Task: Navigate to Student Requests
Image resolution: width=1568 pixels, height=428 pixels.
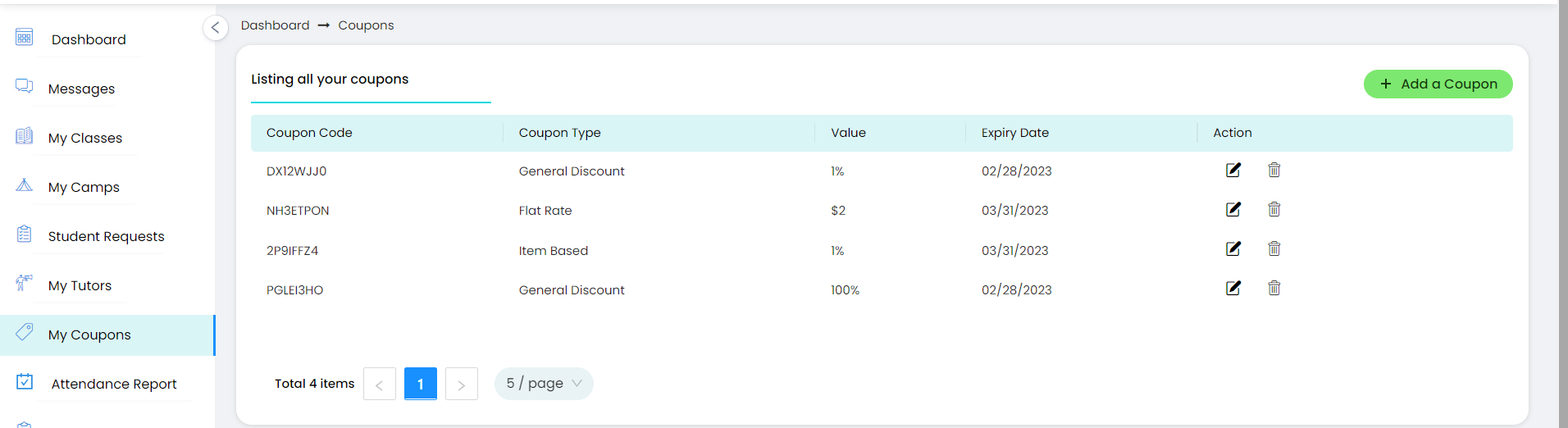Action: pyautogui.click(x=106, y=236)
